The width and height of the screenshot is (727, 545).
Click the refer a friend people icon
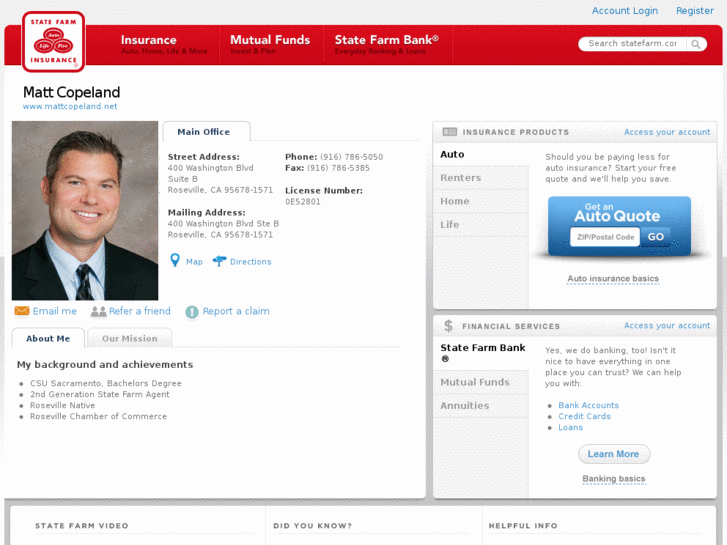click(x=98, y=311)
